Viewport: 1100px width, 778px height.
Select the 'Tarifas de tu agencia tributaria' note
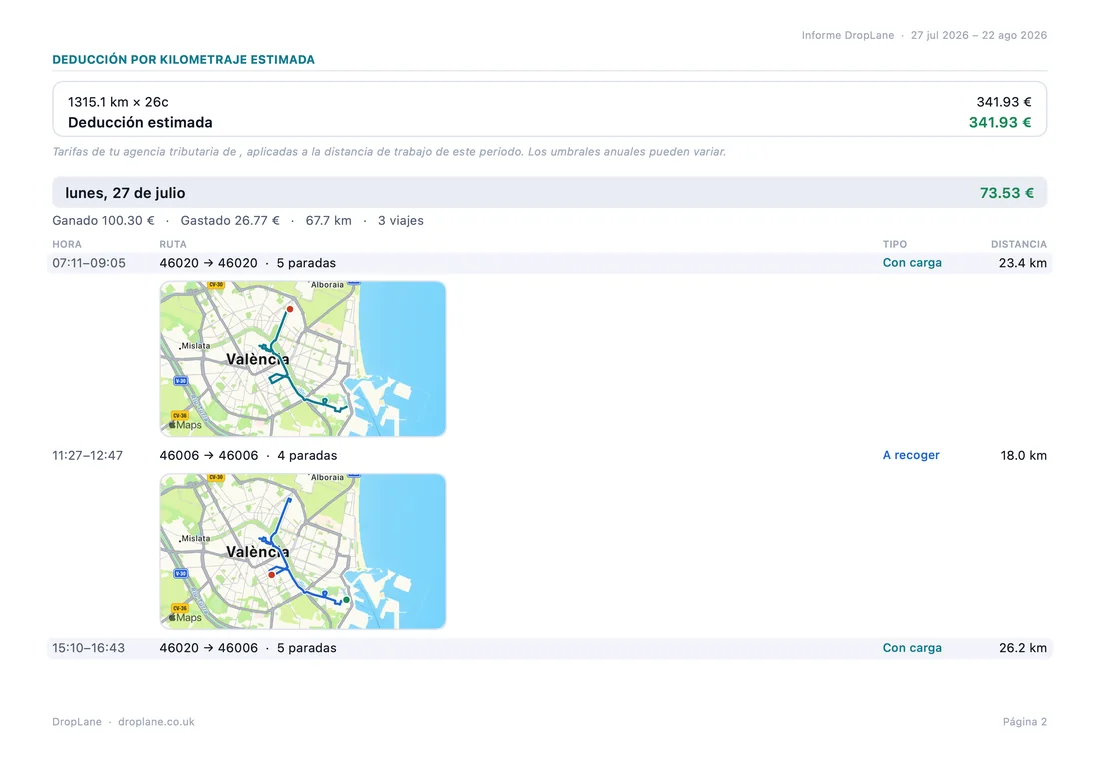pyautogui.click(x=389, y=152)
